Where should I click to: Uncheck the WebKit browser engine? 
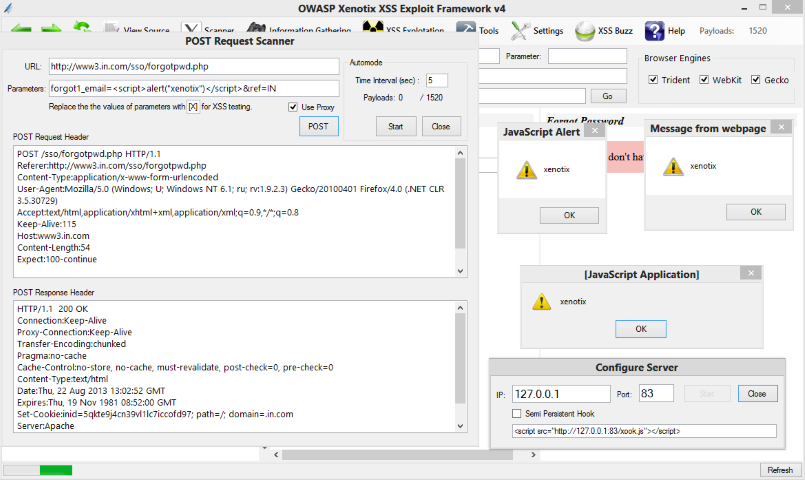(x=705, y=80)
